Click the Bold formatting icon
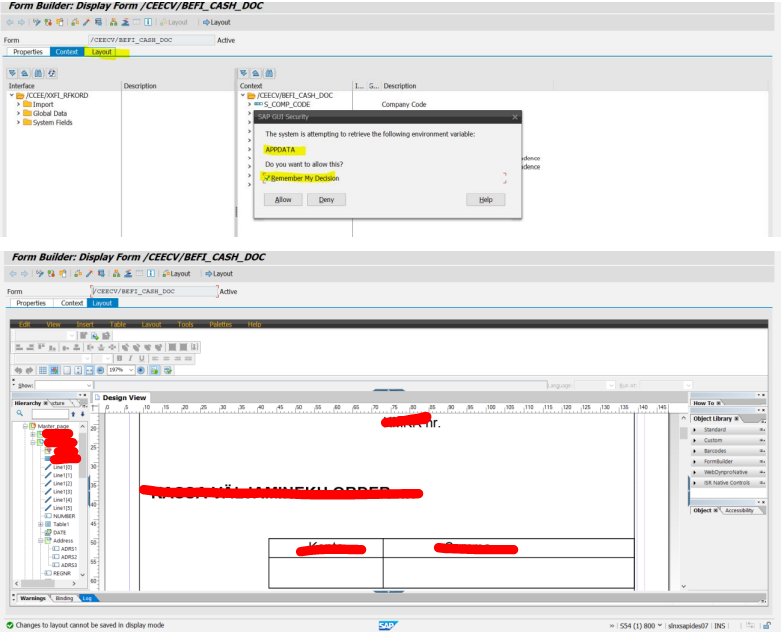This screenshot has height=636, width=784. point(118,358)
